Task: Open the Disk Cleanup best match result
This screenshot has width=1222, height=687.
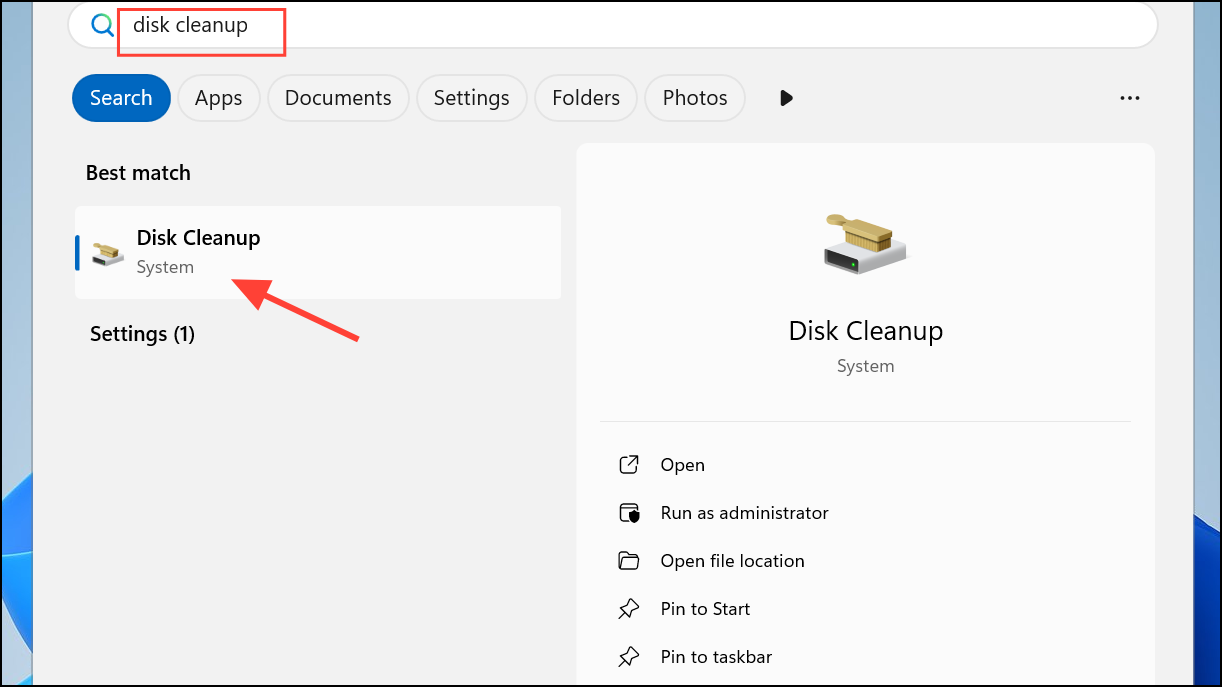Action: (318, 252)
